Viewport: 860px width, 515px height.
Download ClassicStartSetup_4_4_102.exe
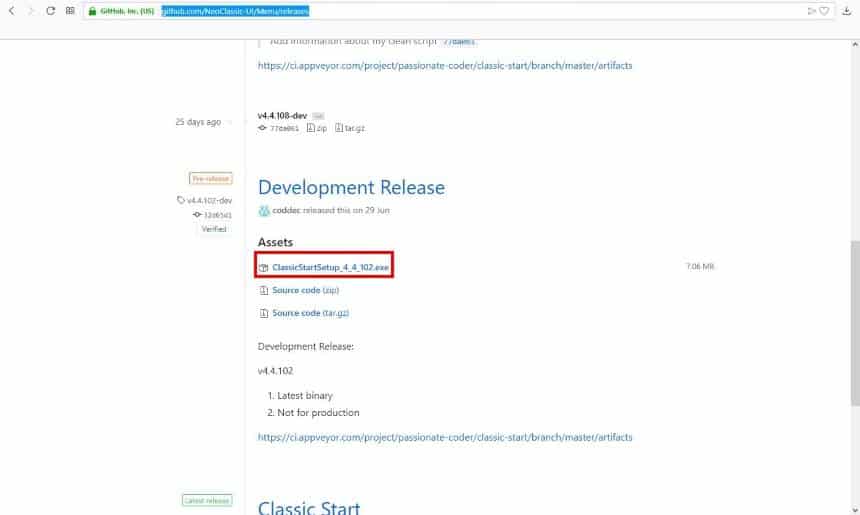tap(330, 268)
